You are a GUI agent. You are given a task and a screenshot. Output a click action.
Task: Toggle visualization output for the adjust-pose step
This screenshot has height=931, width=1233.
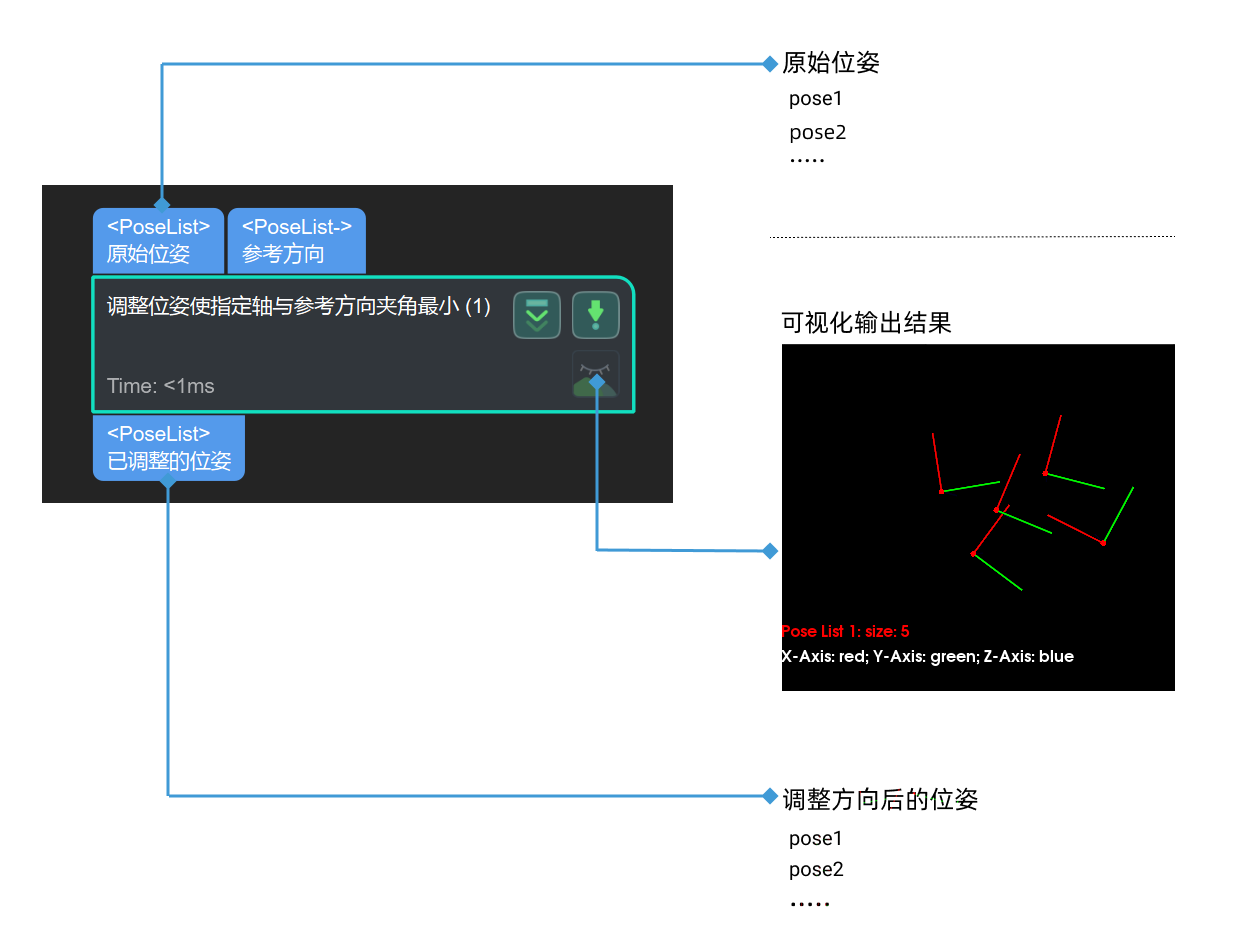pos(595,373)
